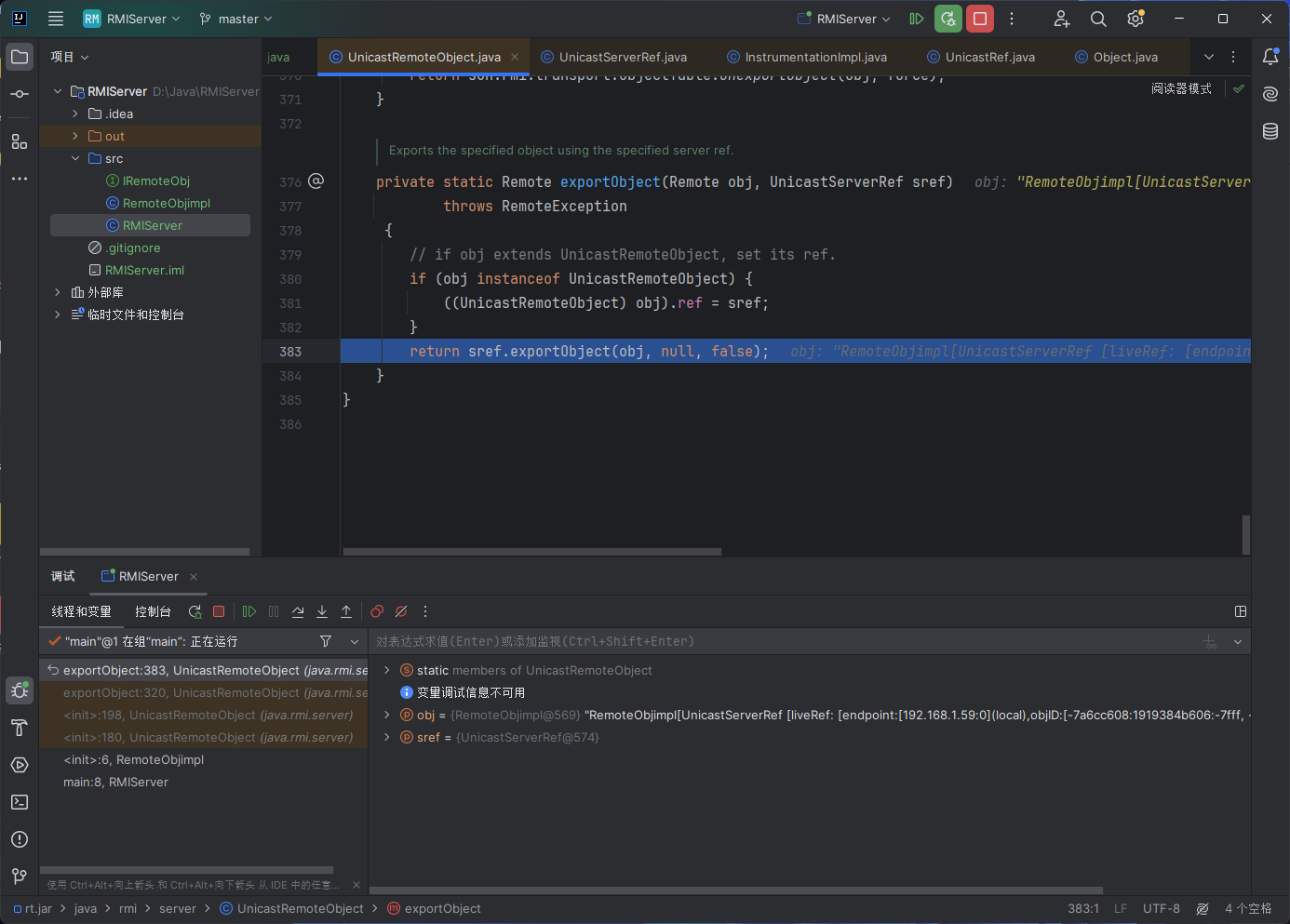Viewport: 1290px width, 924px height.
Task: Show more tool windows ellipsis
Action: pyautogui.click(x=20, y=179)
